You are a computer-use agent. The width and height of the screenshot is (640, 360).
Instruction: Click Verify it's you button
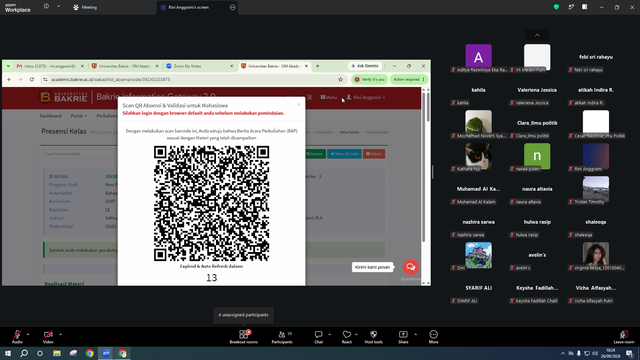click(x=369, y=79)
